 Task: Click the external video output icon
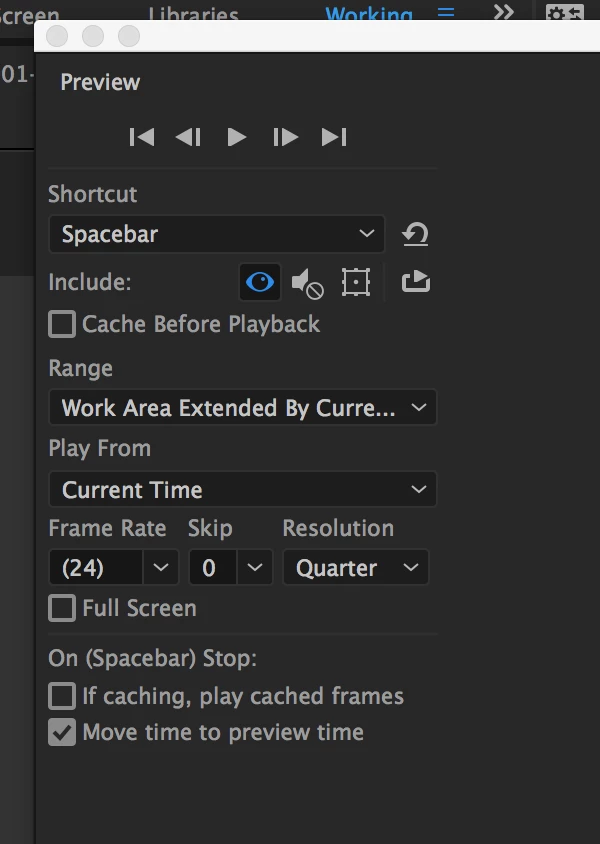(x=416, y=281)
